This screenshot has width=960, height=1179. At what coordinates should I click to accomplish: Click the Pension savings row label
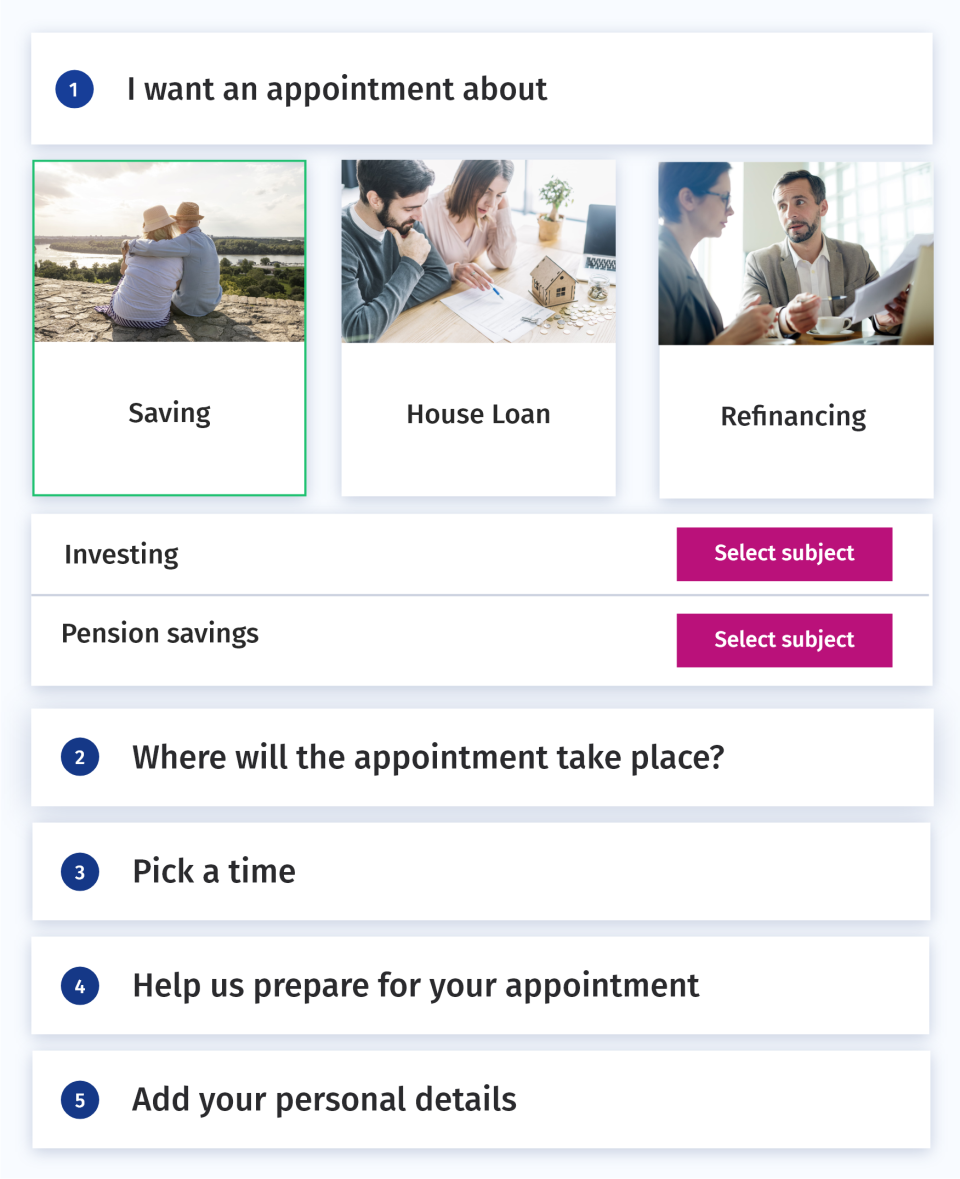(160, 633)
